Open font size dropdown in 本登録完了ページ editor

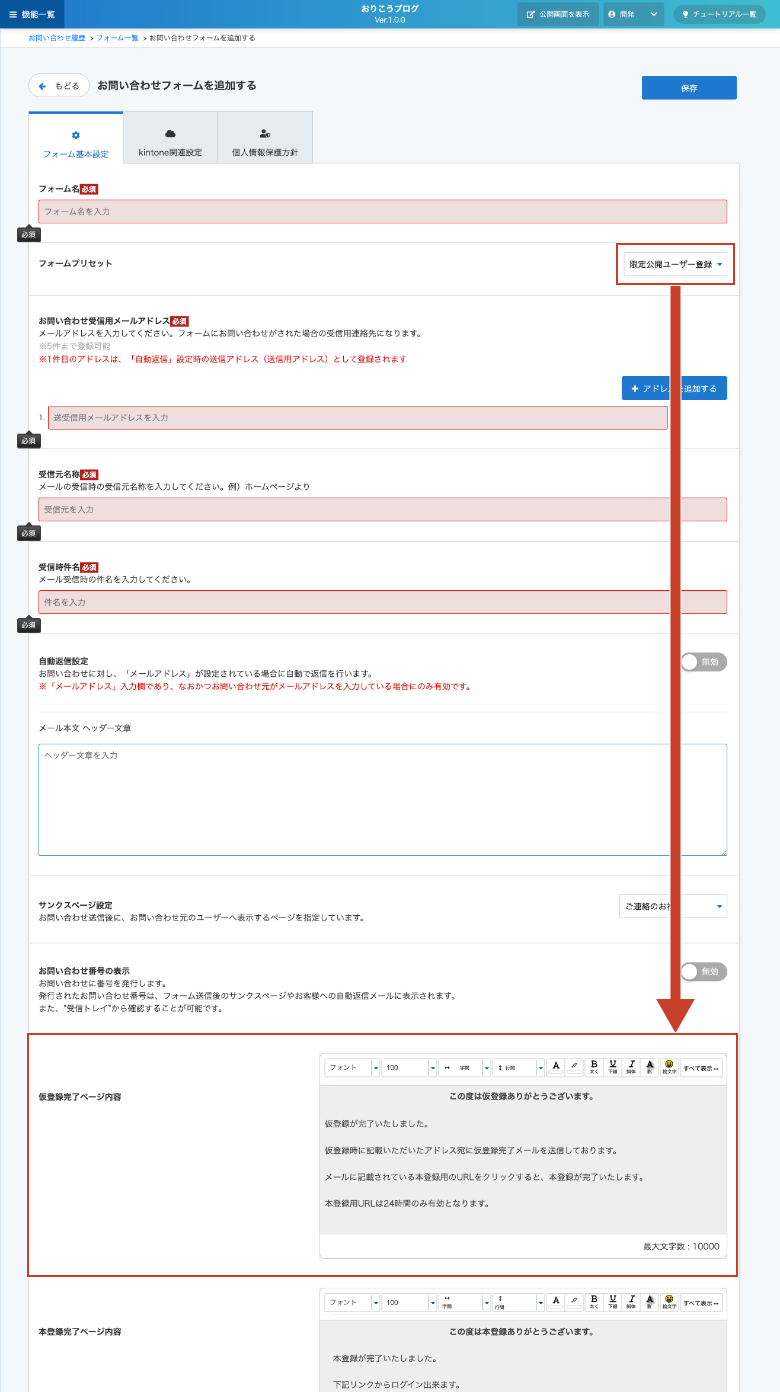(410, 1303)
